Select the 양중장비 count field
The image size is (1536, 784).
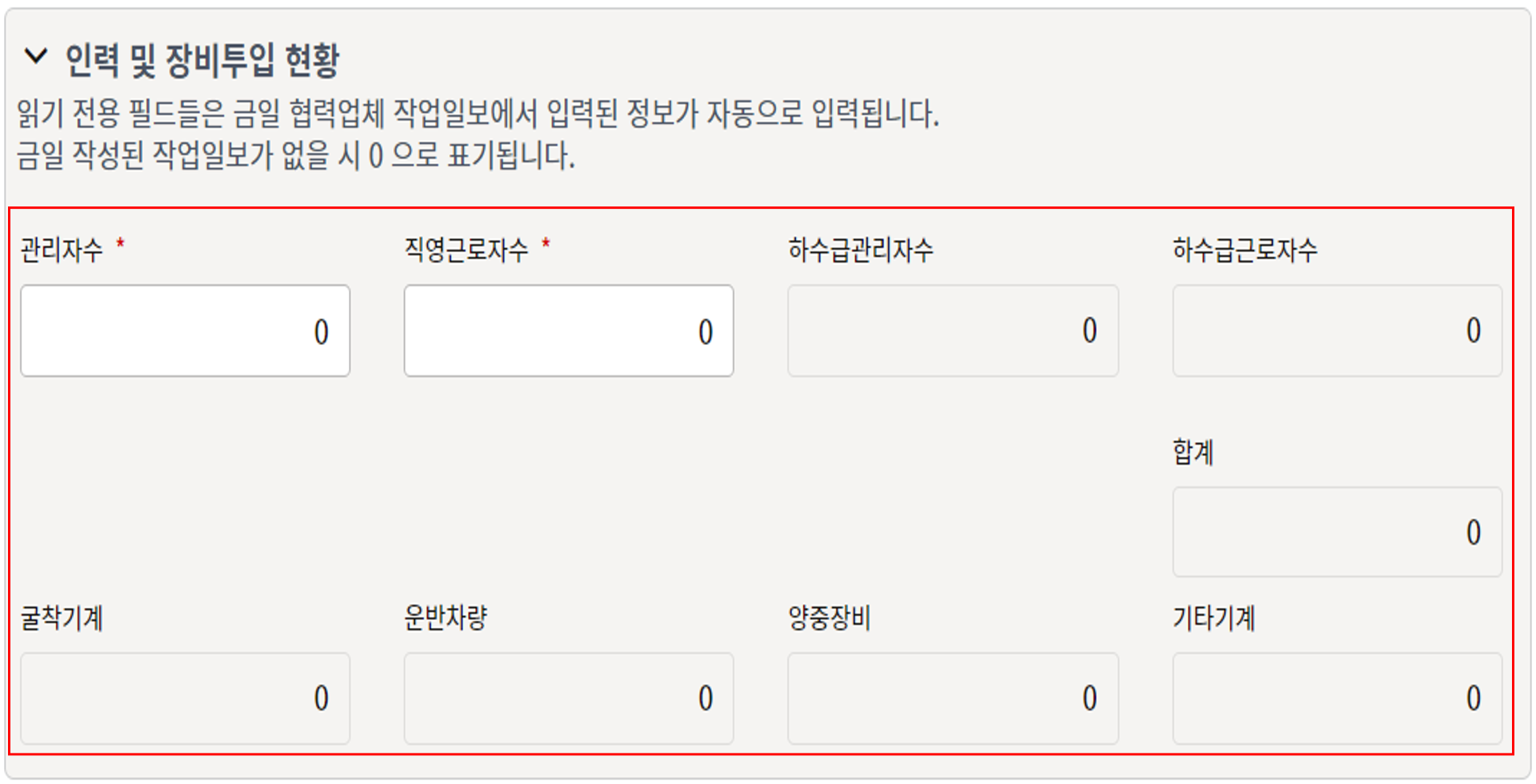[953, 698]
